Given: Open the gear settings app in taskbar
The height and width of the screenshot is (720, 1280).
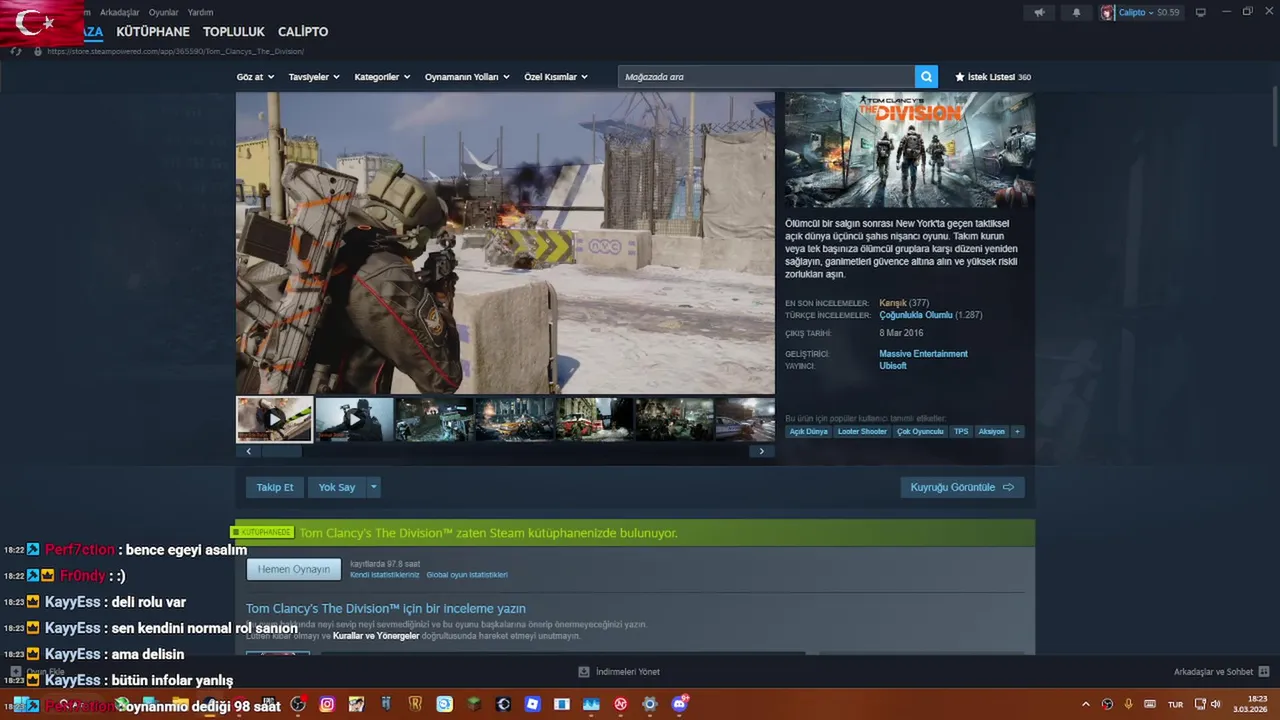Looking at the screenshot, I should click(650, 704).
